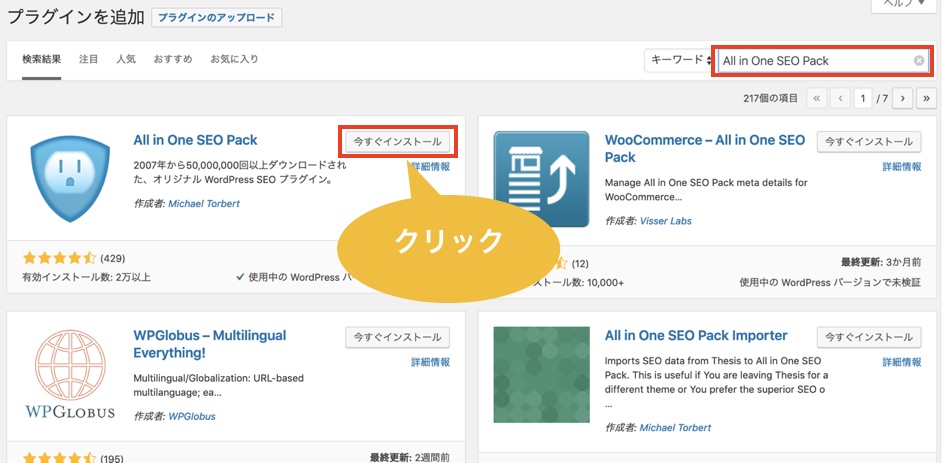Image resolution: width=942 pixels, height=463 pixels.
Task: Install WooCommerce – All in One SEO Pack
Action: tap(869, 142)
